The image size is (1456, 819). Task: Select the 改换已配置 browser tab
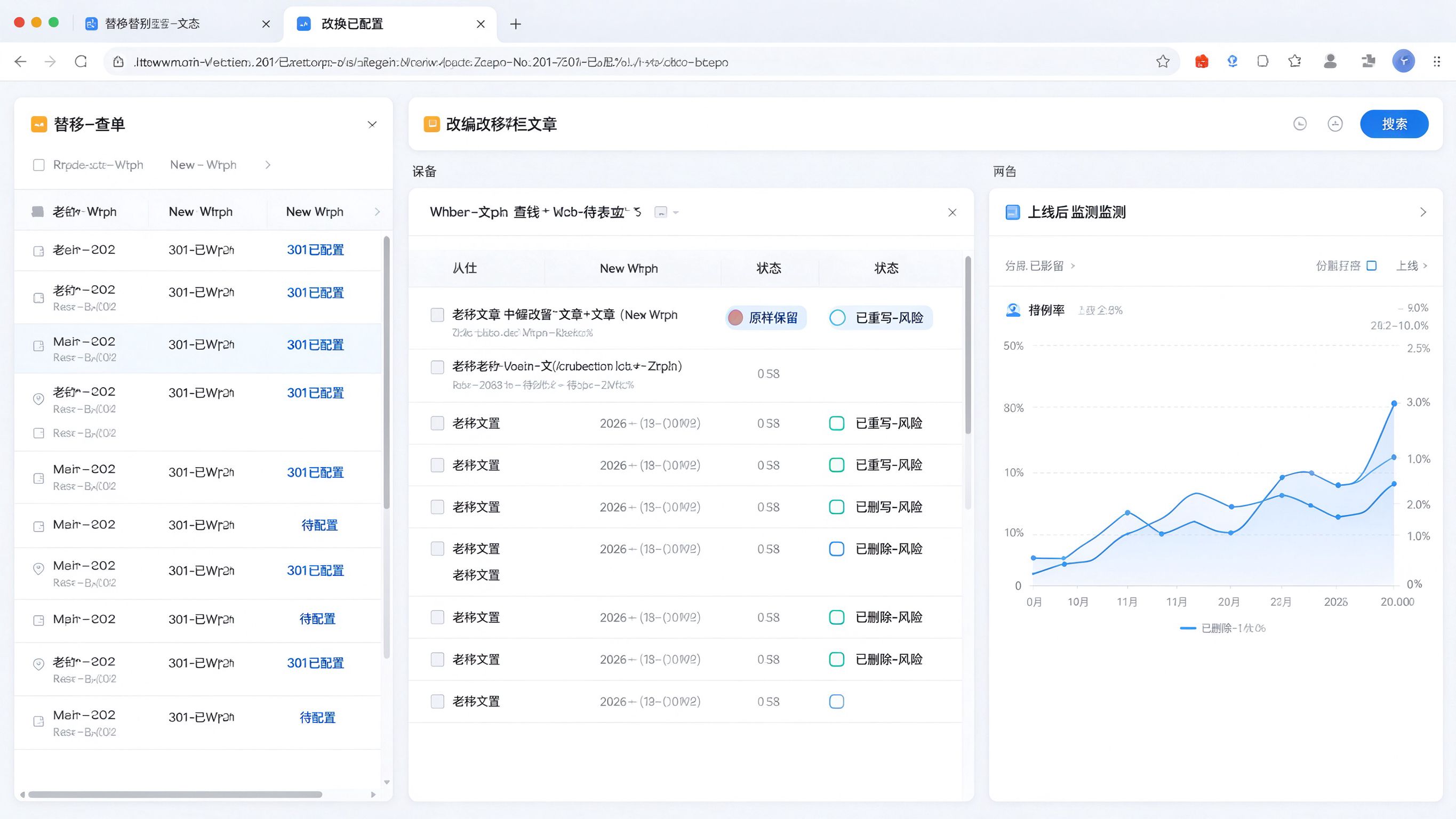click(390, 24)
